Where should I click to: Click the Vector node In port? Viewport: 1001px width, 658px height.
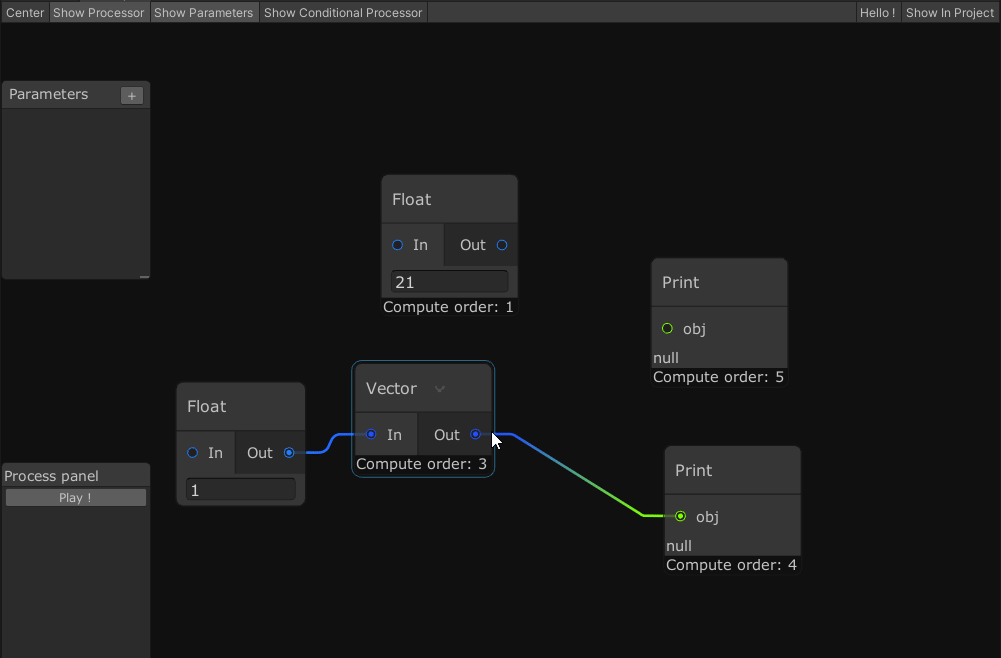pos(371,434)
